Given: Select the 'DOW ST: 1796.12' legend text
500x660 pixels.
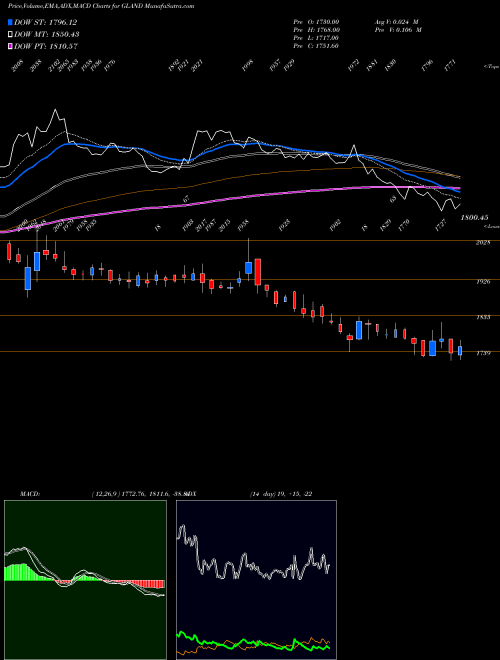Looking at the screenshot, I should (45, 22).
